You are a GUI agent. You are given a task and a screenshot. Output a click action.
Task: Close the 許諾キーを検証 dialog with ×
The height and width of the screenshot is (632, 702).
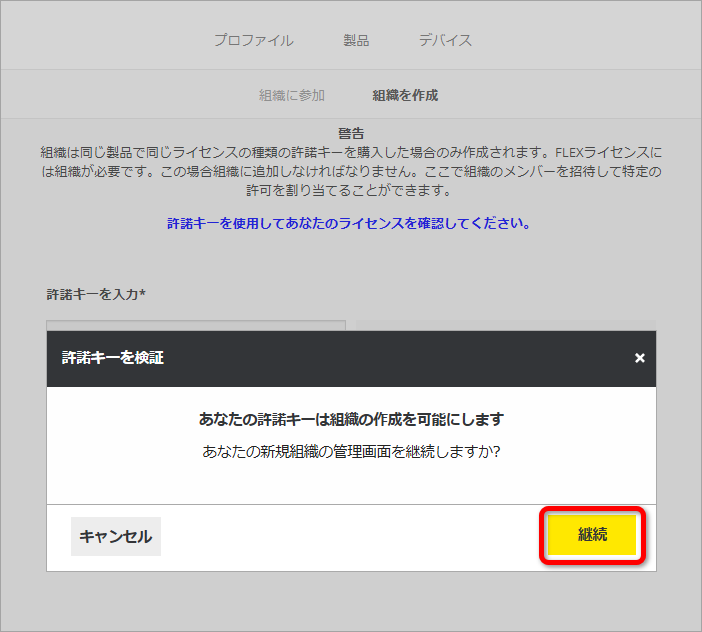click(639, 358)
